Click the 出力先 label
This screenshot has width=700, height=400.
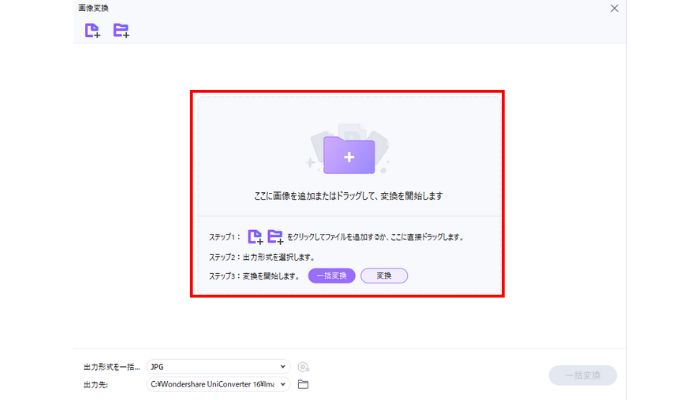[96, 384]
